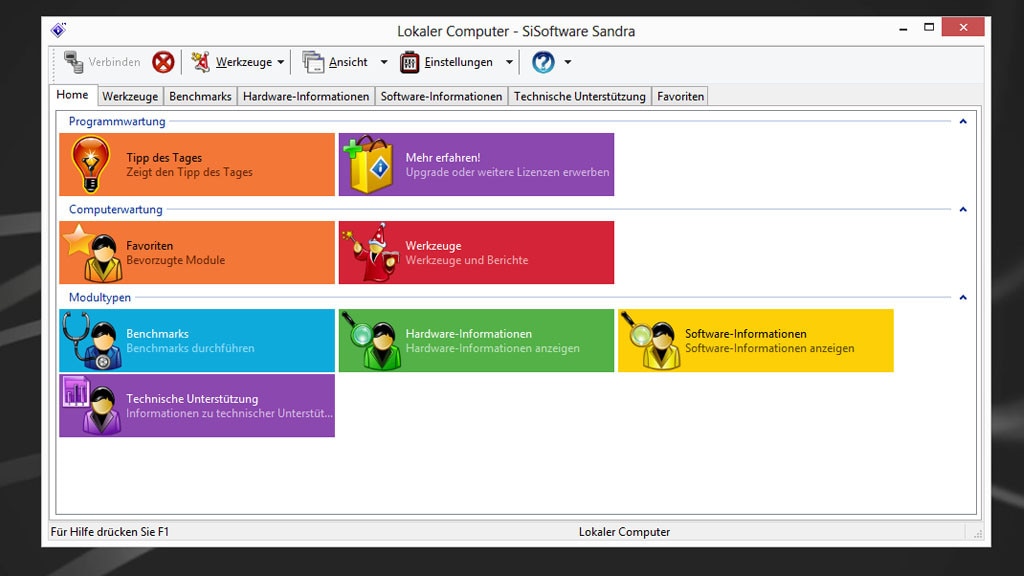
Task: Click the yellow Software-Informationen magnifier icon
Action: point(650,341)
